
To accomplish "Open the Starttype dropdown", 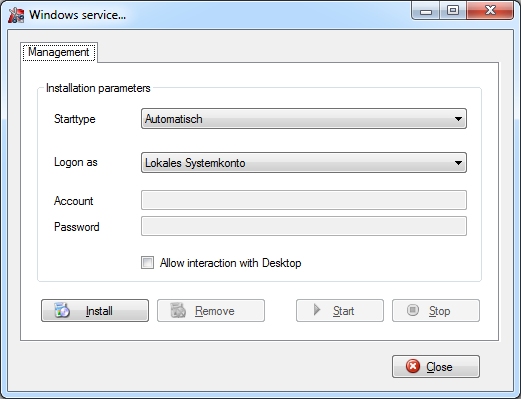I will click(304, 119).
